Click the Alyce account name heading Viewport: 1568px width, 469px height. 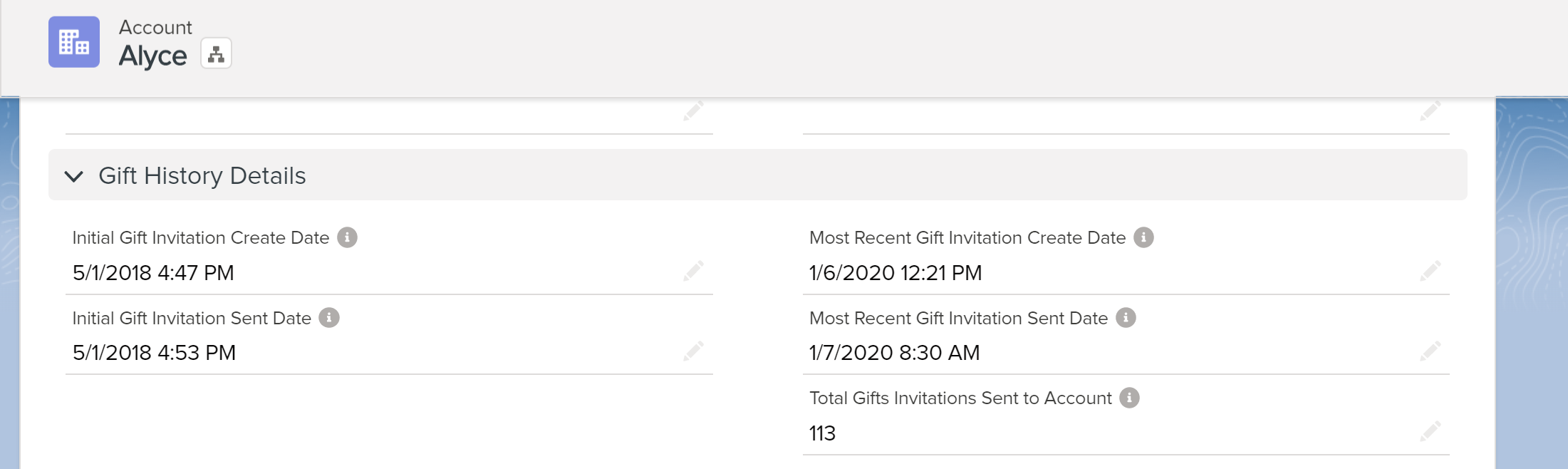click(x=152, y=56)
